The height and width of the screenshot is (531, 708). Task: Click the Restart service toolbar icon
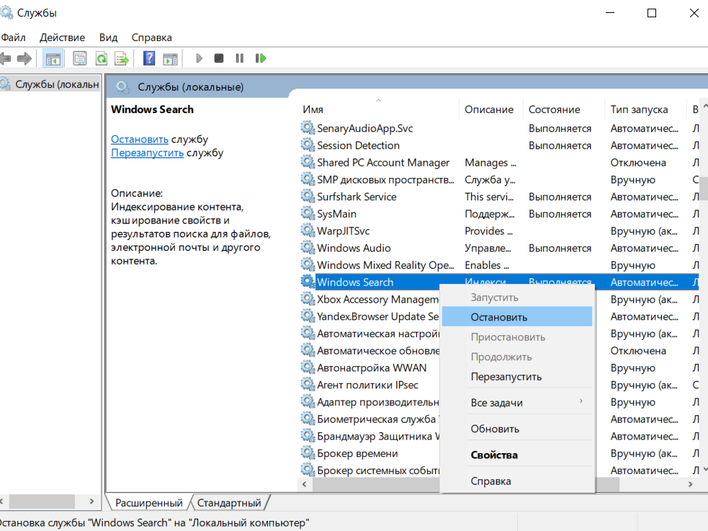point(261,59)
